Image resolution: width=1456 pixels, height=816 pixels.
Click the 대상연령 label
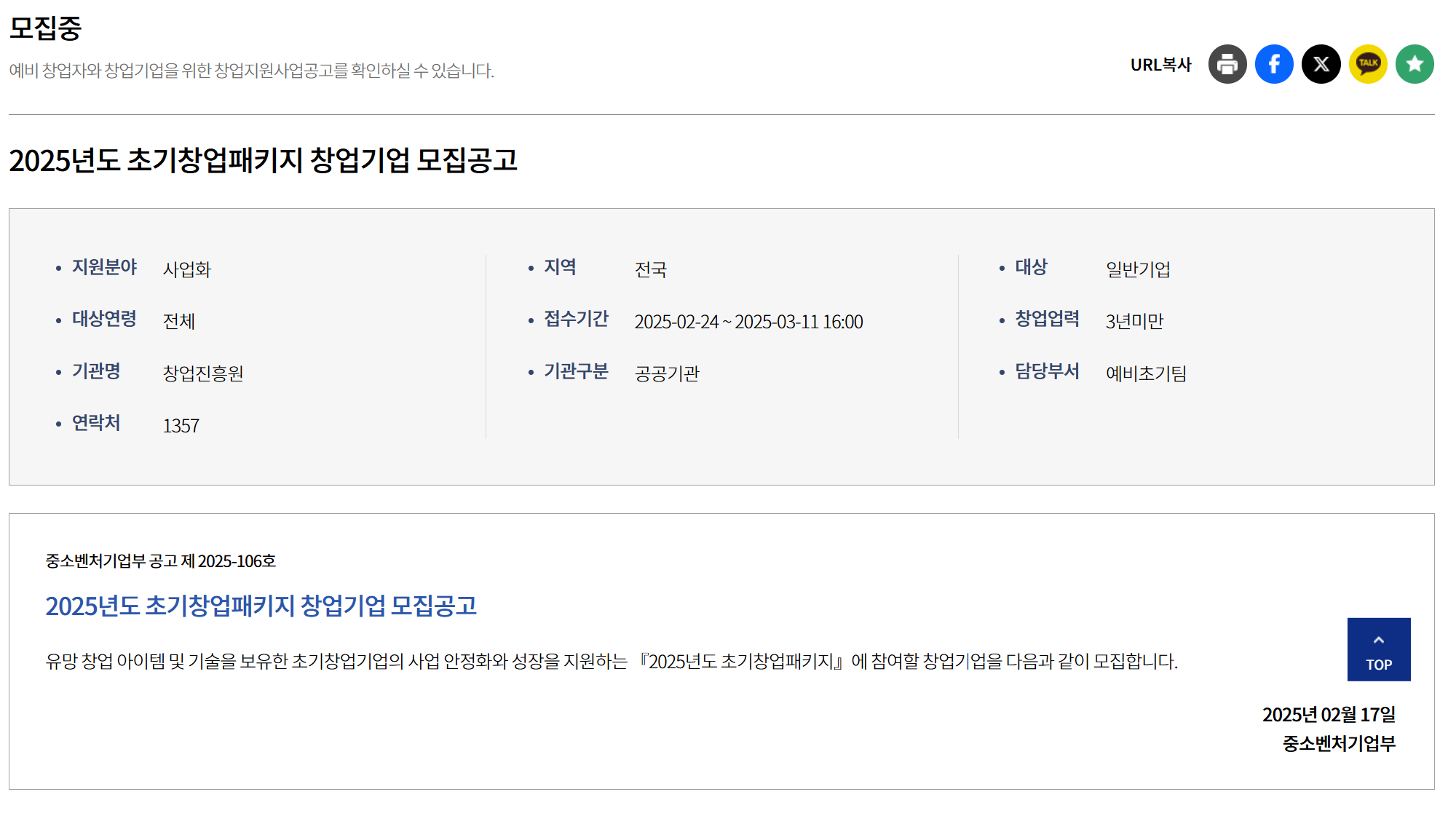click(104, 319)
